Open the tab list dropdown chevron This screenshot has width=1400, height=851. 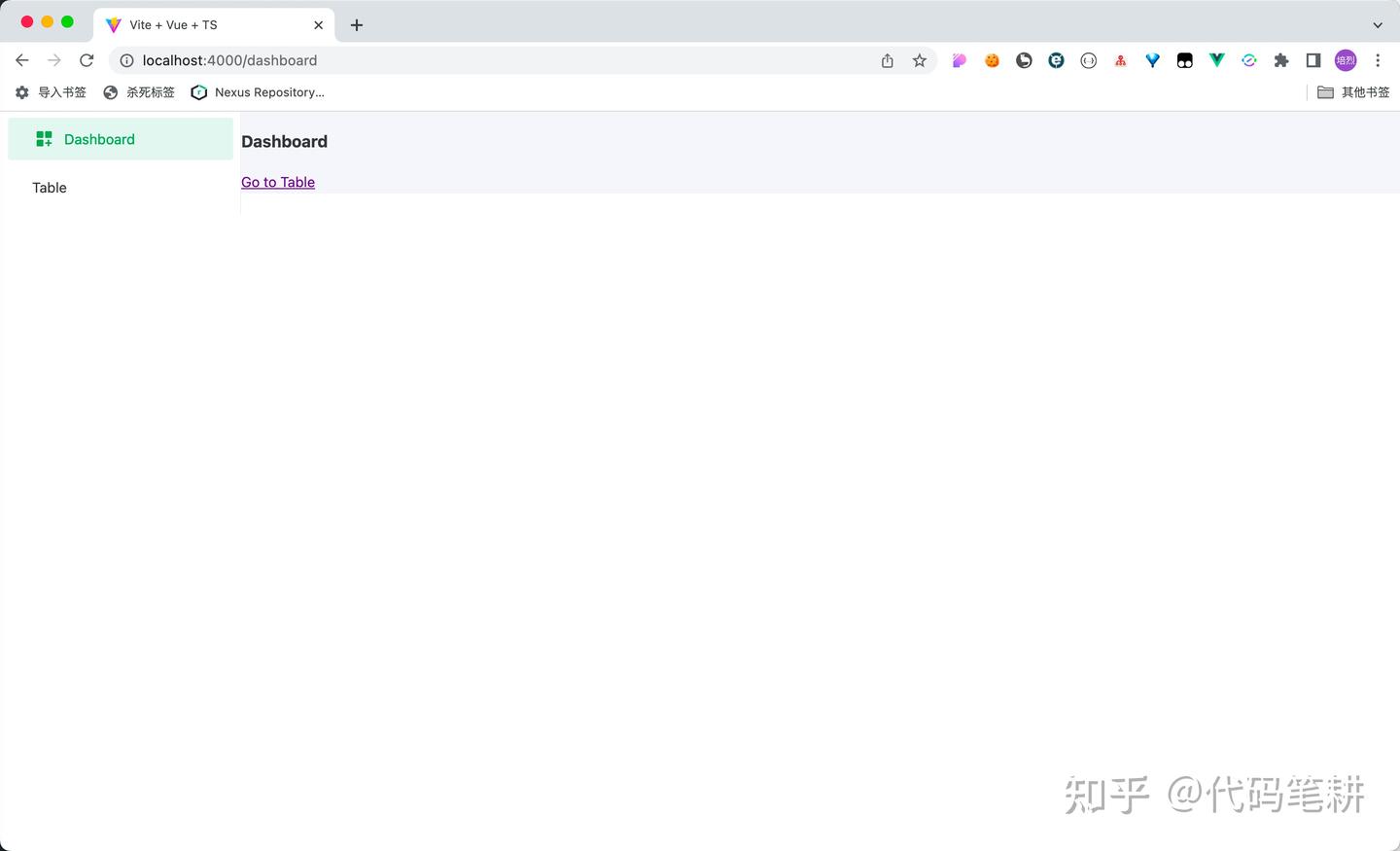point(1378,24)
